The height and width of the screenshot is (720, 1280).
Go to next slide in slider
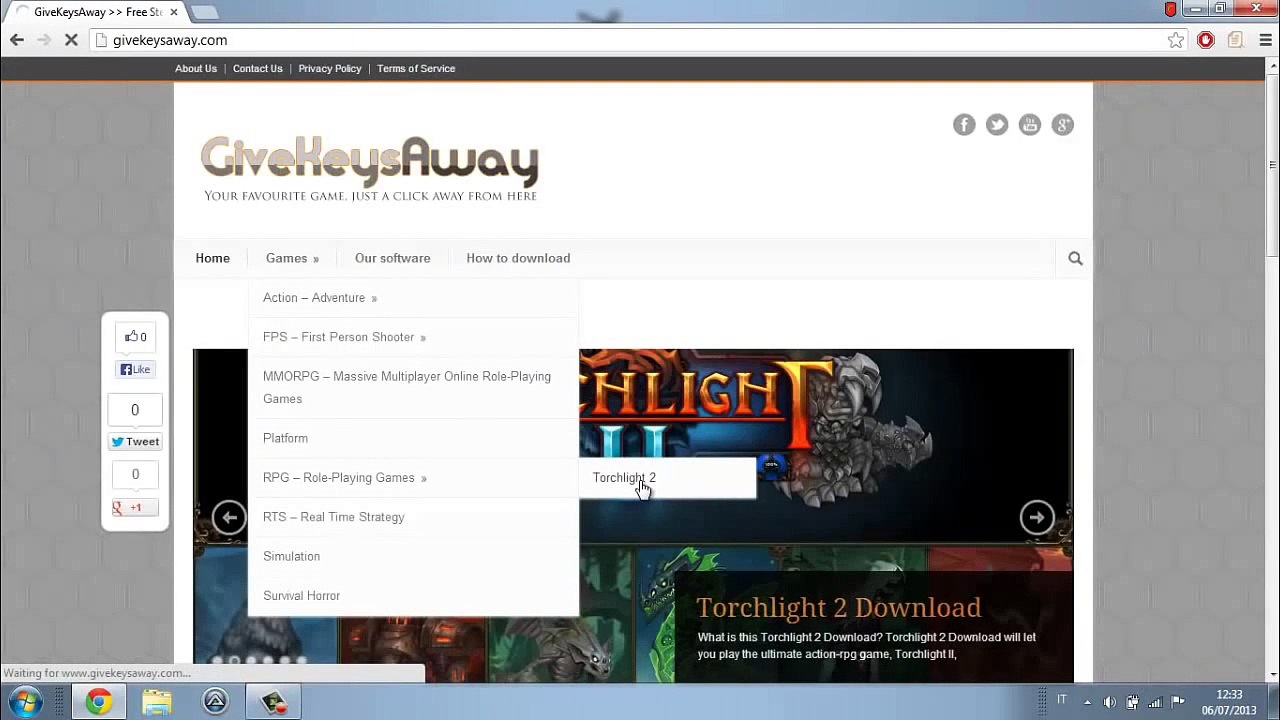tap(1037, 517)
